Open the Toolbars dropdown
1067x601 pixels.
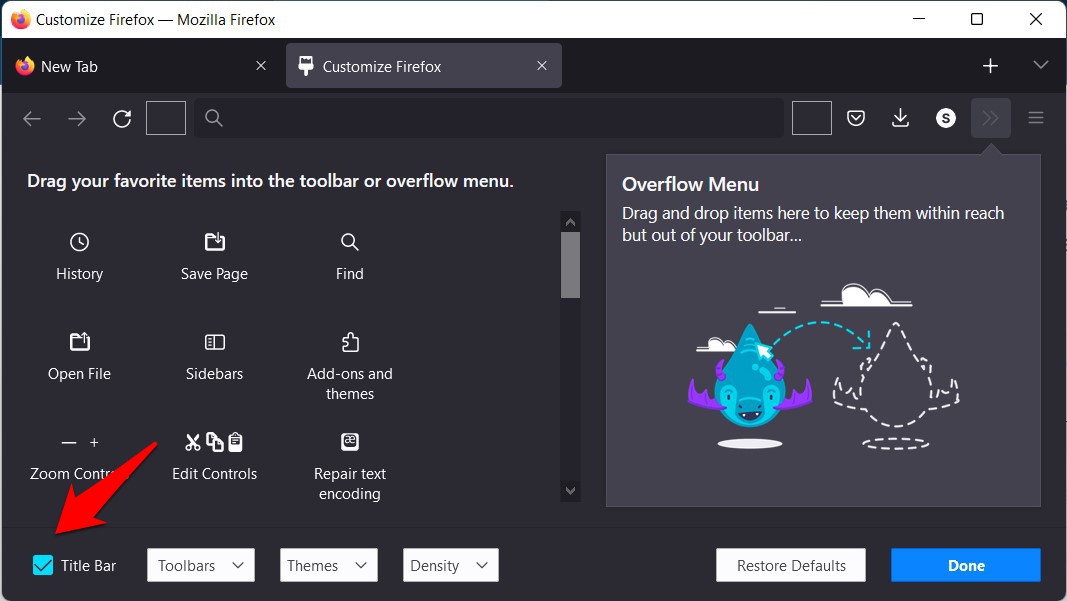coord(200,566)
